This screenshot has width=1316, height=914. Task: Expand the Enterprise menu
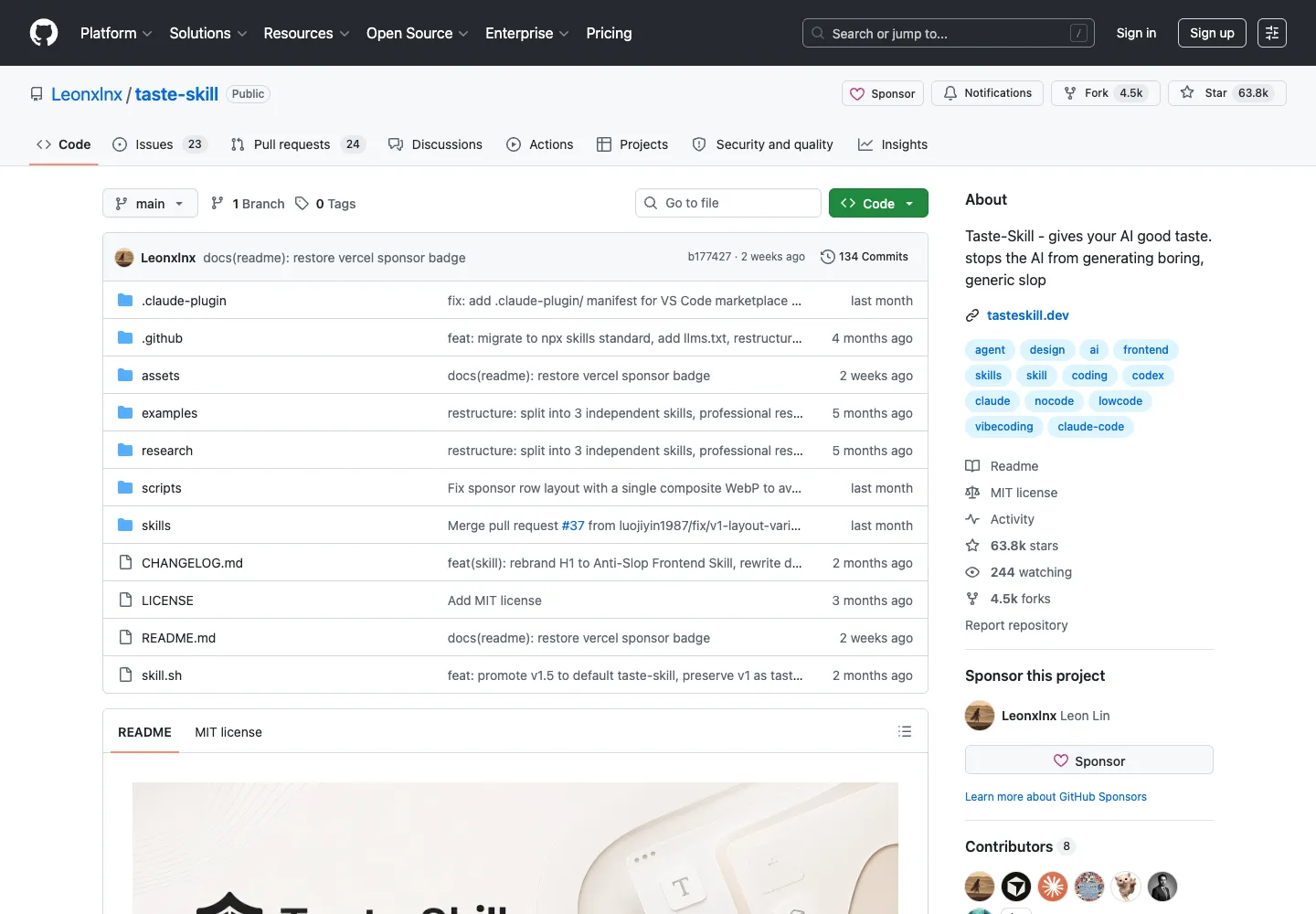point(527,33)
